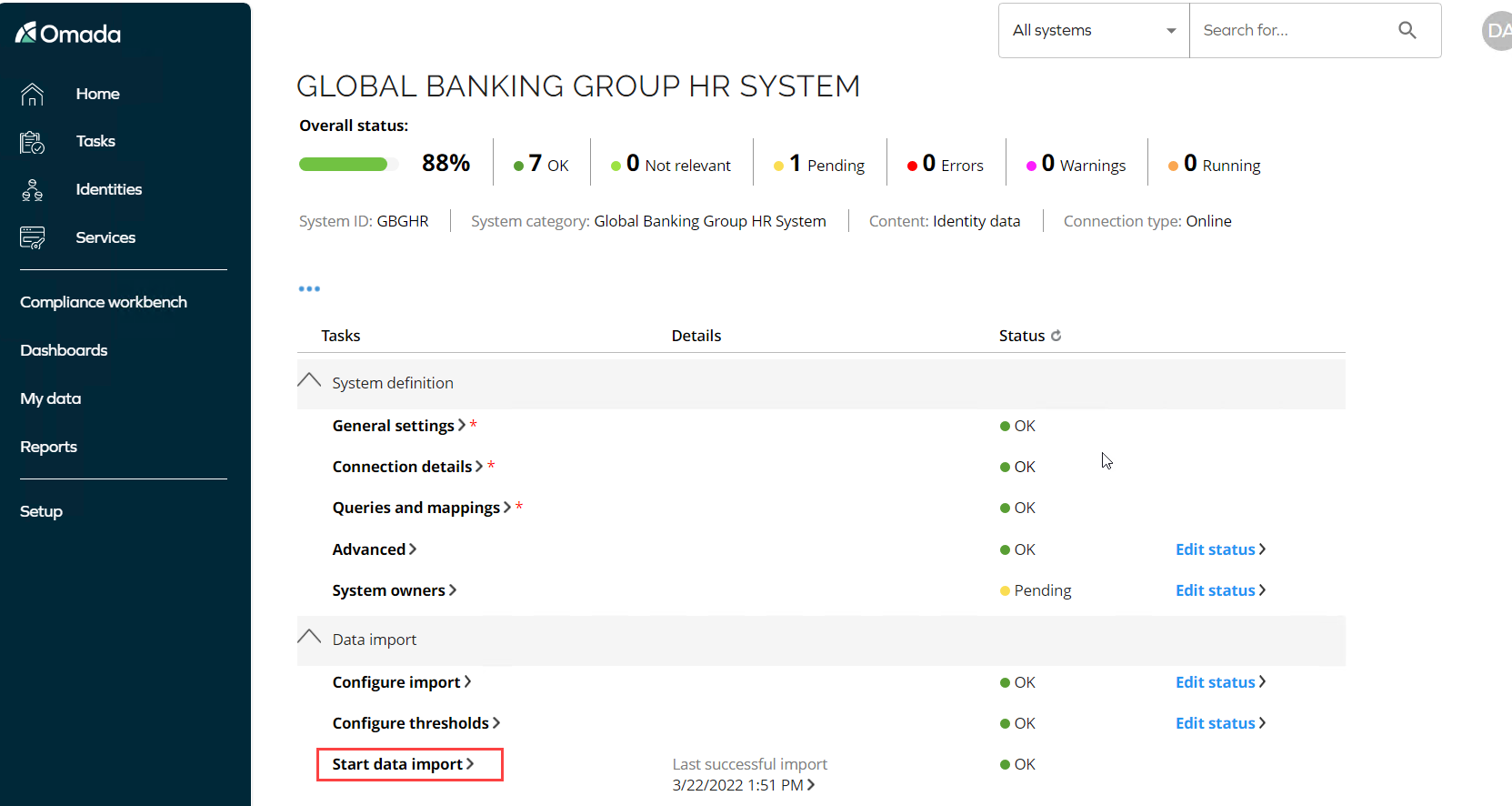Click the Tasks column header
Viewport: 1512px width, 806px height.
[x=341, y=336]
